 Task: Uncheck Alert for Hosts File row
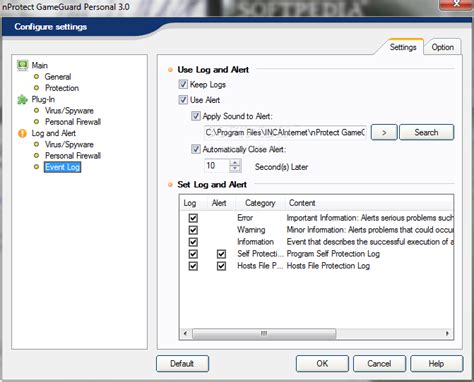pyautogui.click(x=221, y=266)
